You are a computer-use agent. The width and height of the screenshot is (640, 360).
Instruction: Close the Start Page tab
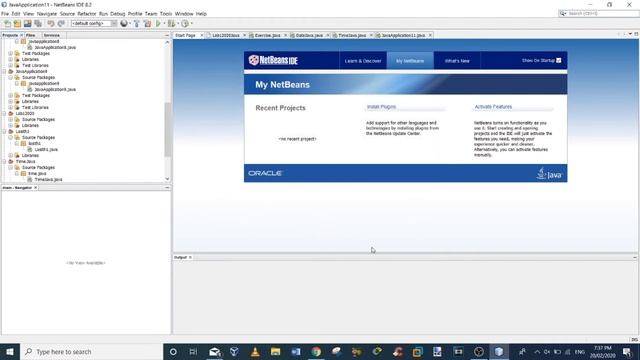202,36
